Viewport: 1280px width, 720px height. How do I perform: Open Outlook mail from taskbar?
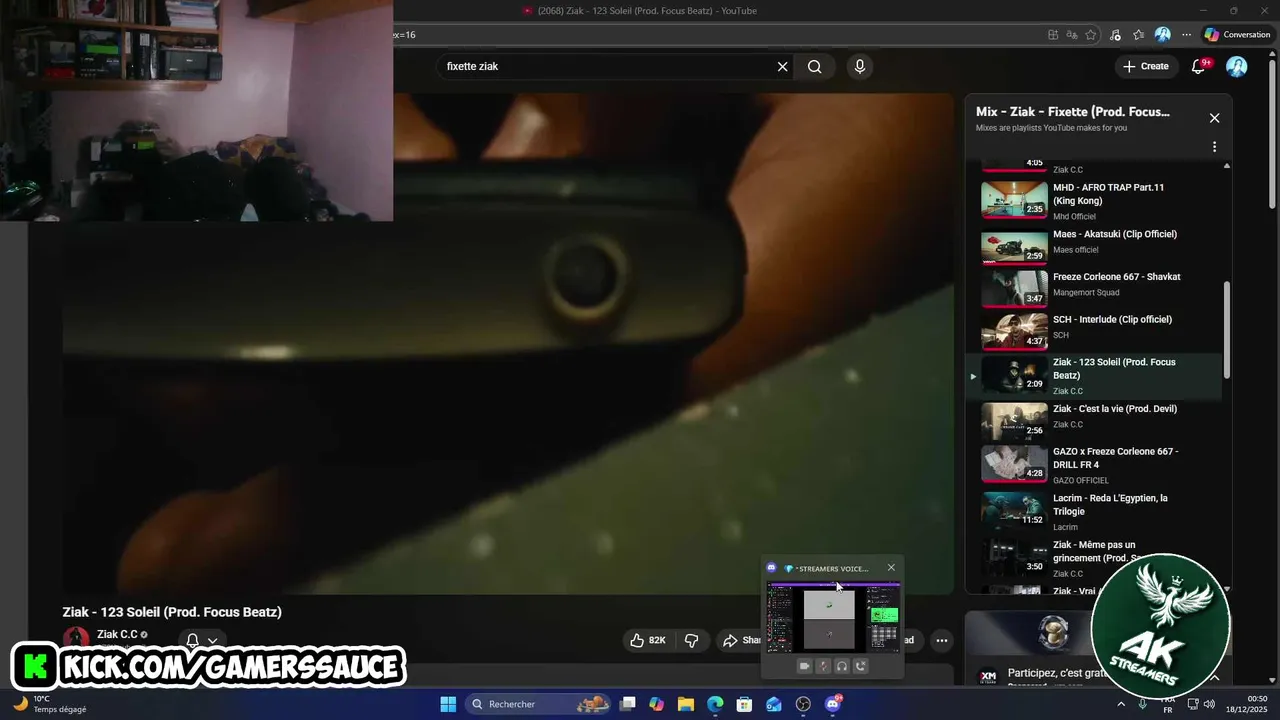pos(774,704)
